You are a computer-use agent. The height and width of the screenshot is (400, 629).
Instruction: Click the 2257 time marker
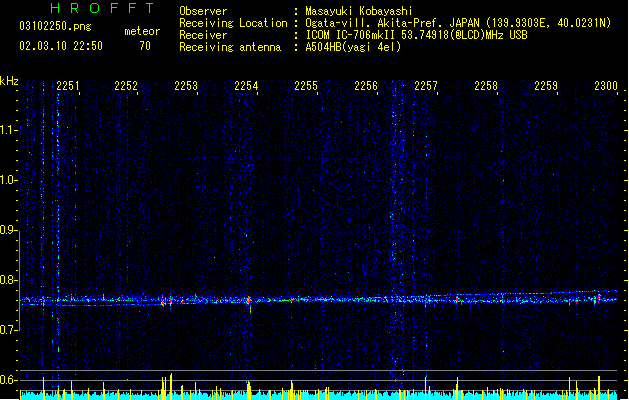[426, 86]
